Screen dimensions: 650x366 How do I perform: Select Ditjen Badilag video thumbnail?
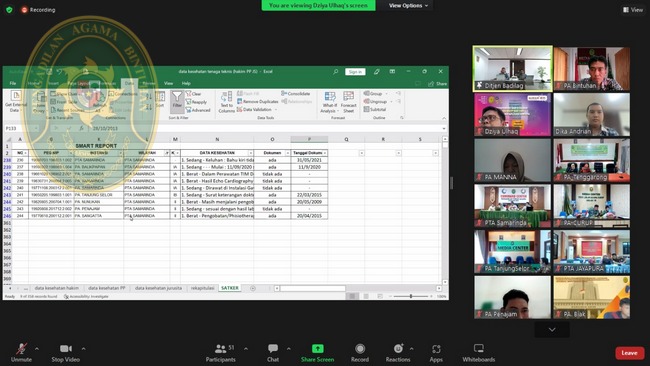(512, 68)
